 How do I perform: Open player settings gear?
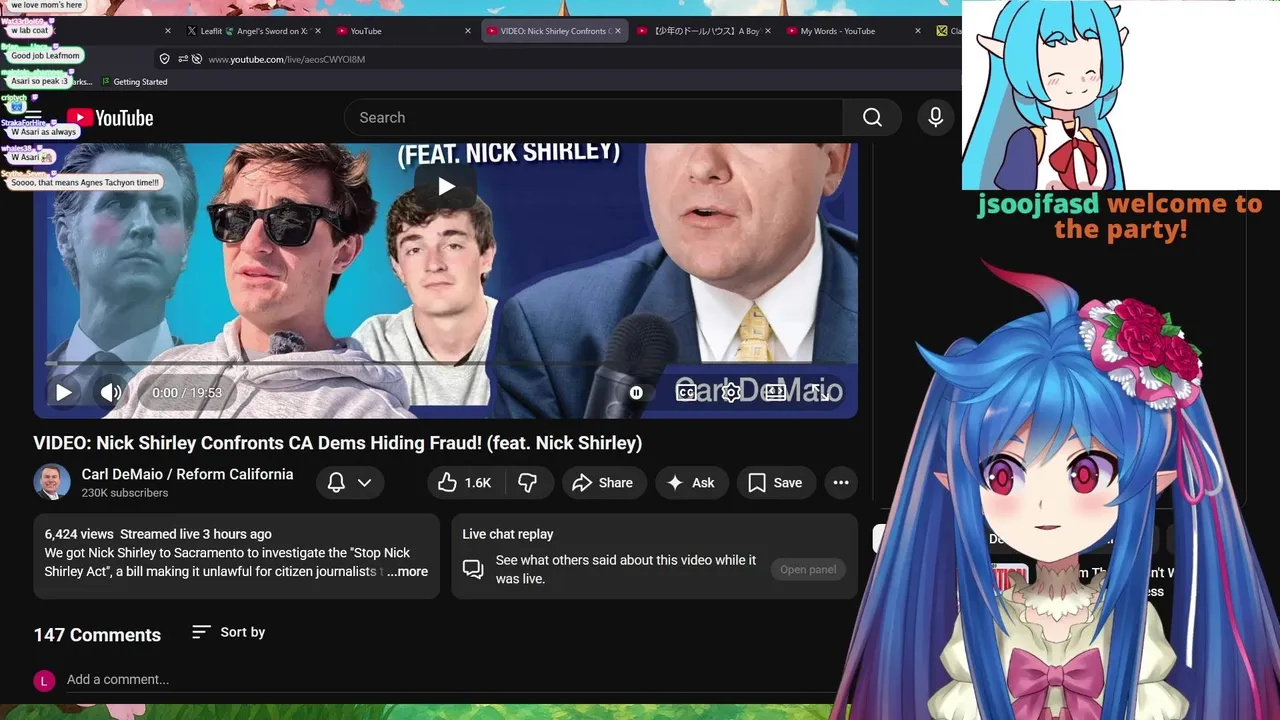(x=731, y=393)
